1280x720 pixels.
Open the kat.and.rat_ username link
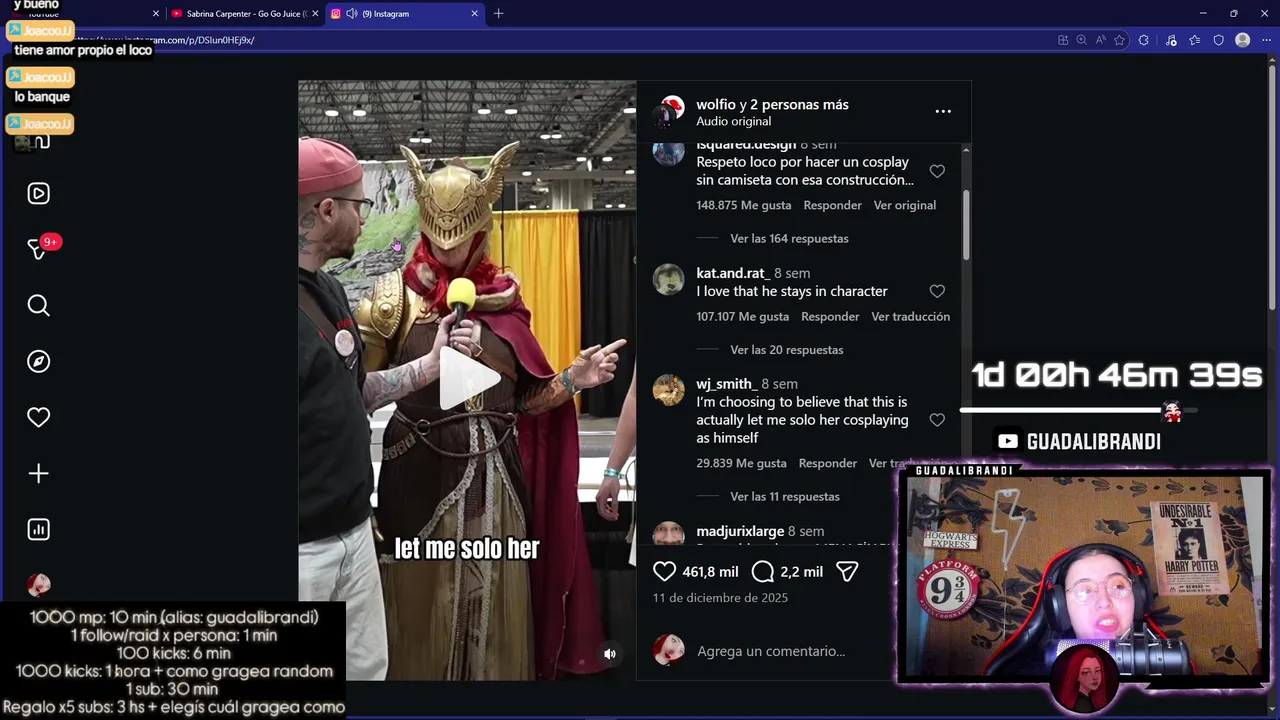tap(732, 273)
